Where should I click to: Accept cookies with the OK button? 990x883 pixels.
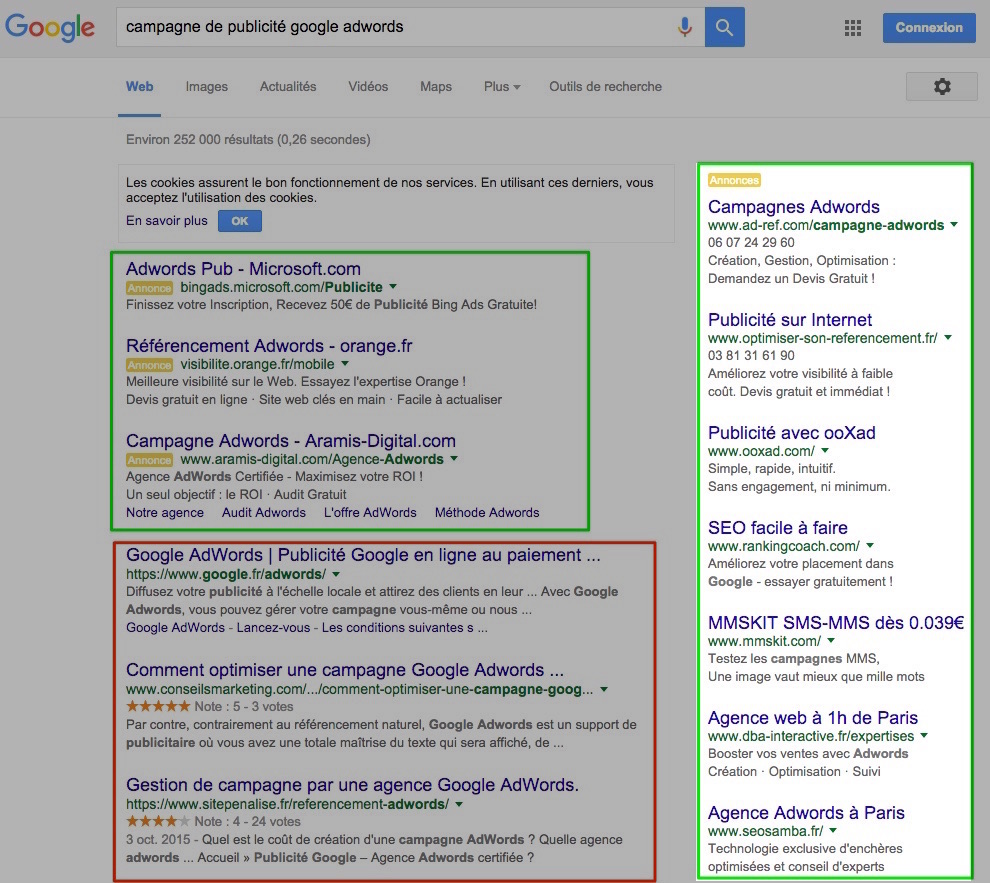(x=240, y=221)
